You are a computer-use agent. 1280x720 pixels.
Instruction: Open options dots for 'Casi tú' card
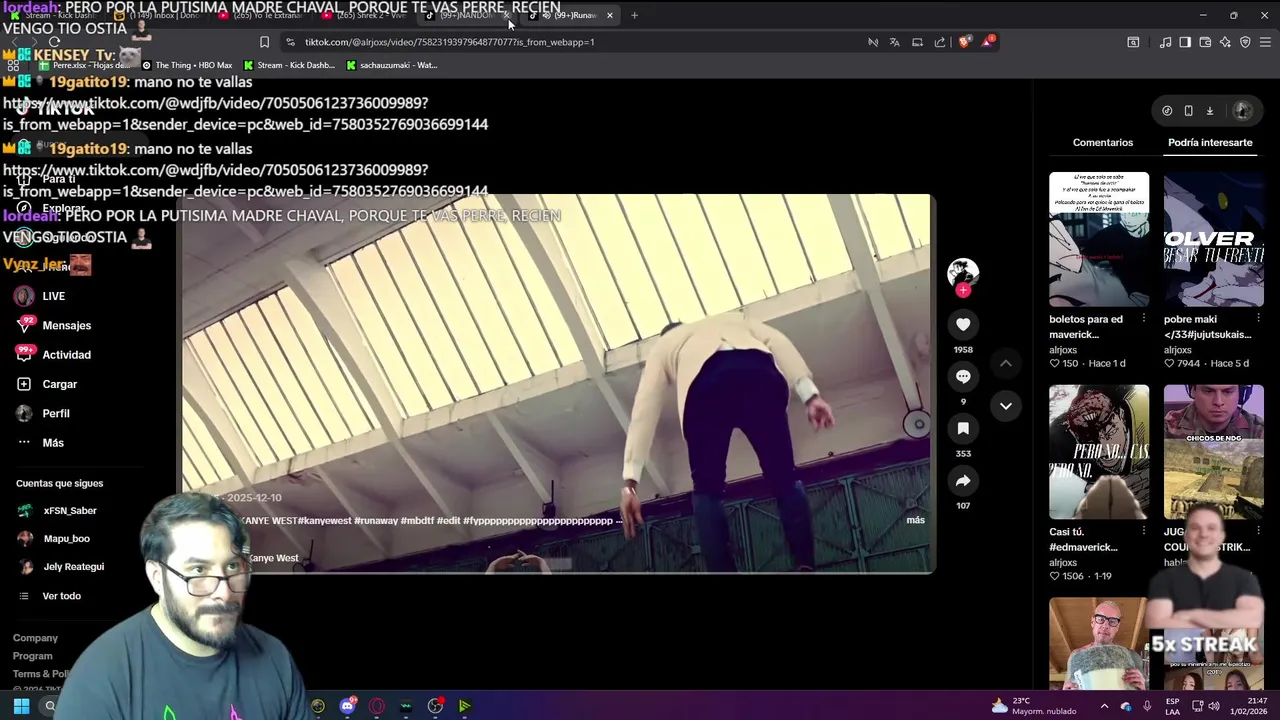[1143, 532]
